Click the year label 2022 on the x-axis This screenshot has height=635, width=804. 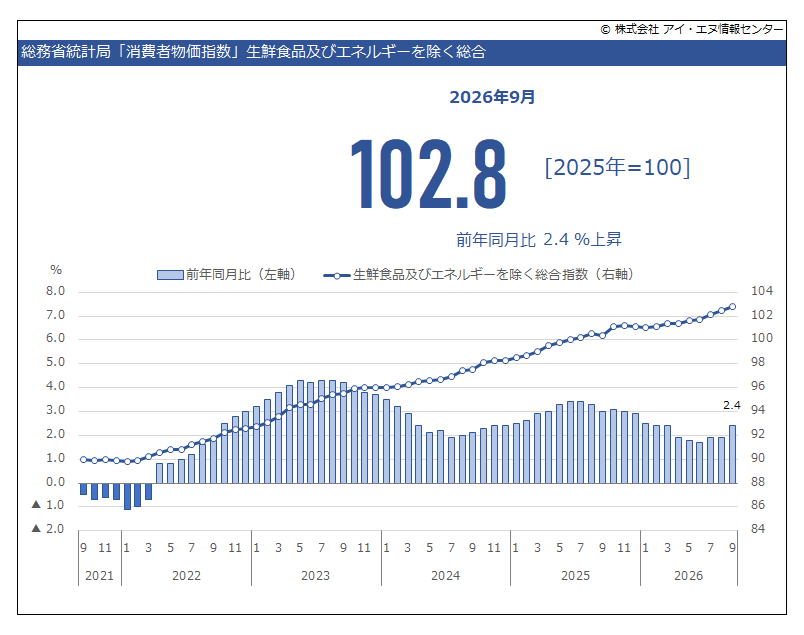[x=186, y=576]
